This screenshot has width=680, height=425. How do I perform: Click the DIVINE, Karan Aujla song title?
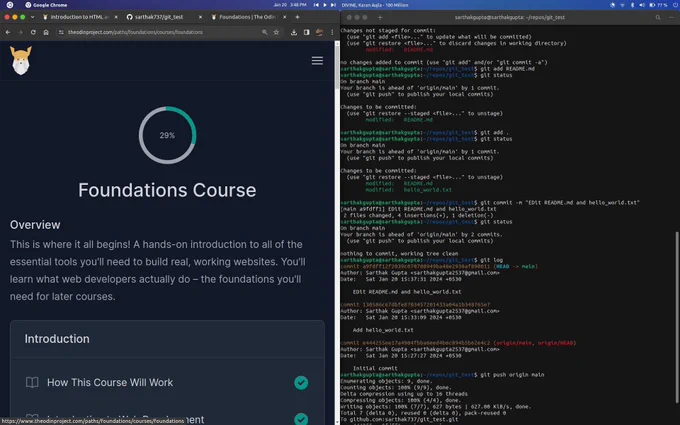375,5
